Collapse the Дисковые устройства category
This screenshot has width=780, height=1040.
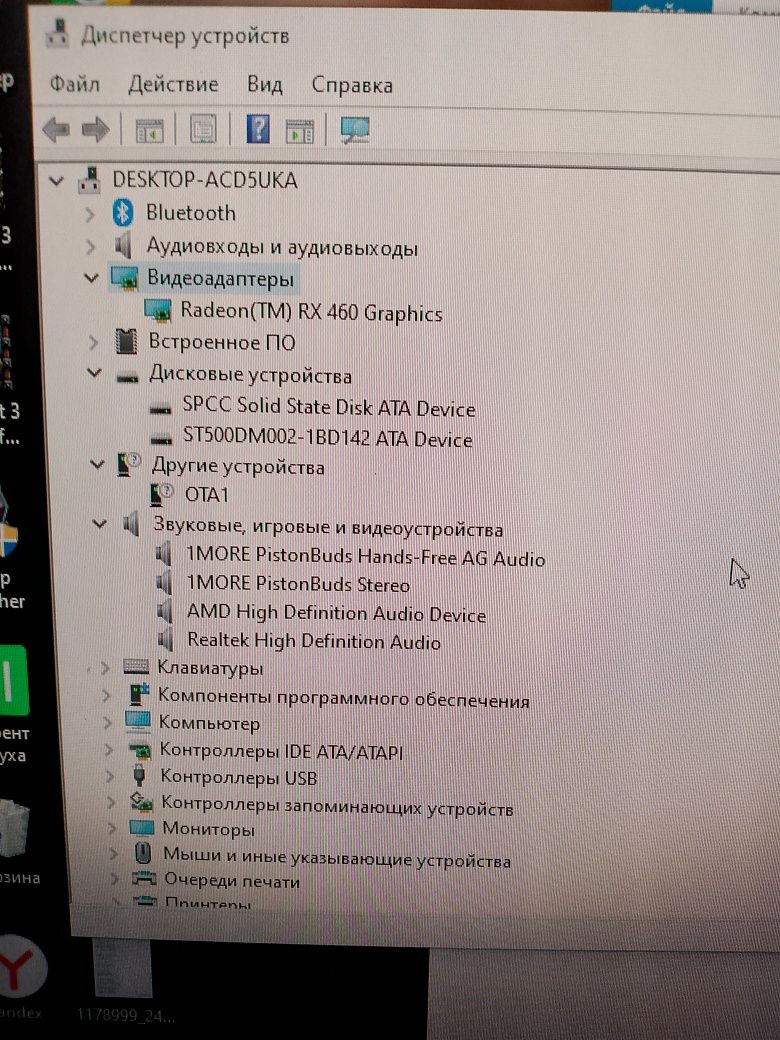tap(94, 373)
